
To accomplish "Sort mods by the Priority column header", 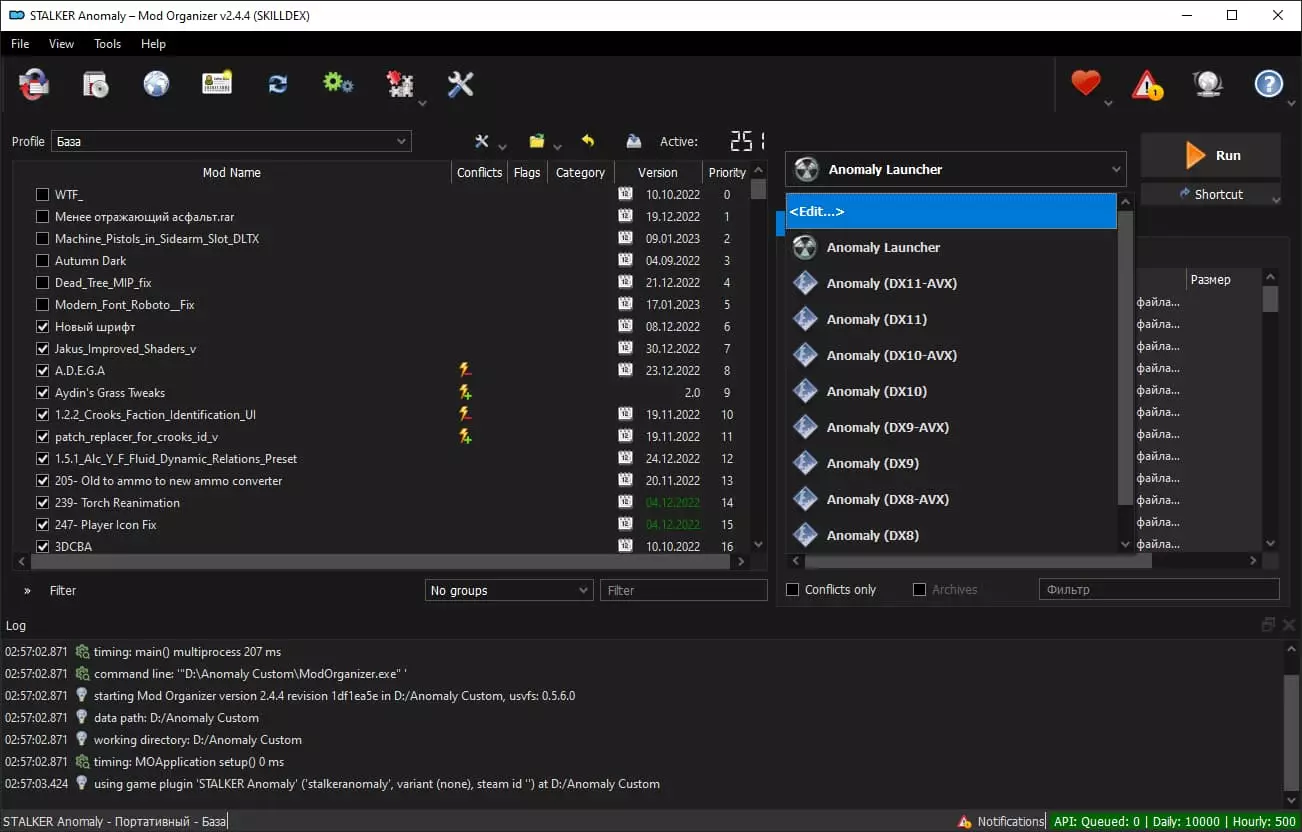I will pyautogui.click(x=727, y=173).
